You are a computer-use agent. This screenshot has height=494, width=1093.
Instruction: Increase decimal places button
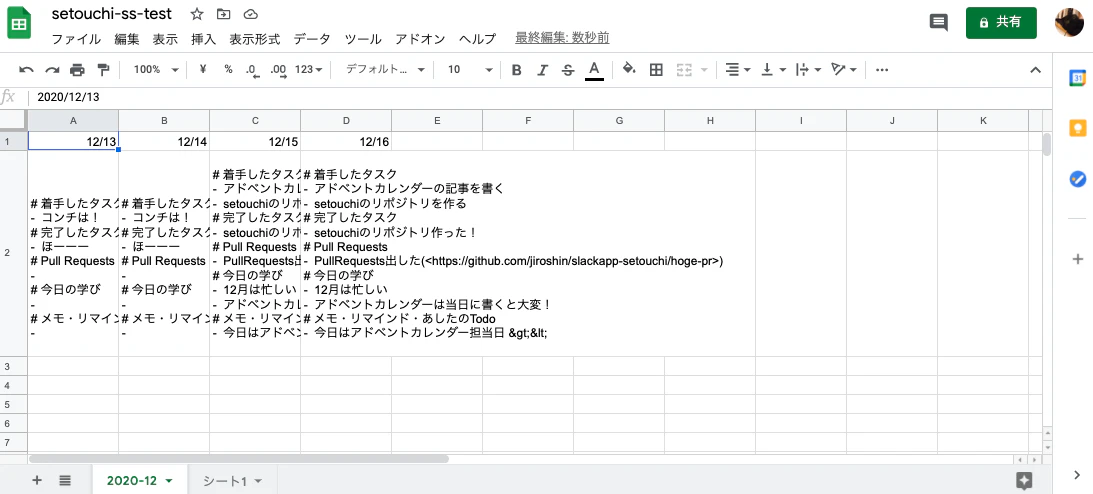278,70
